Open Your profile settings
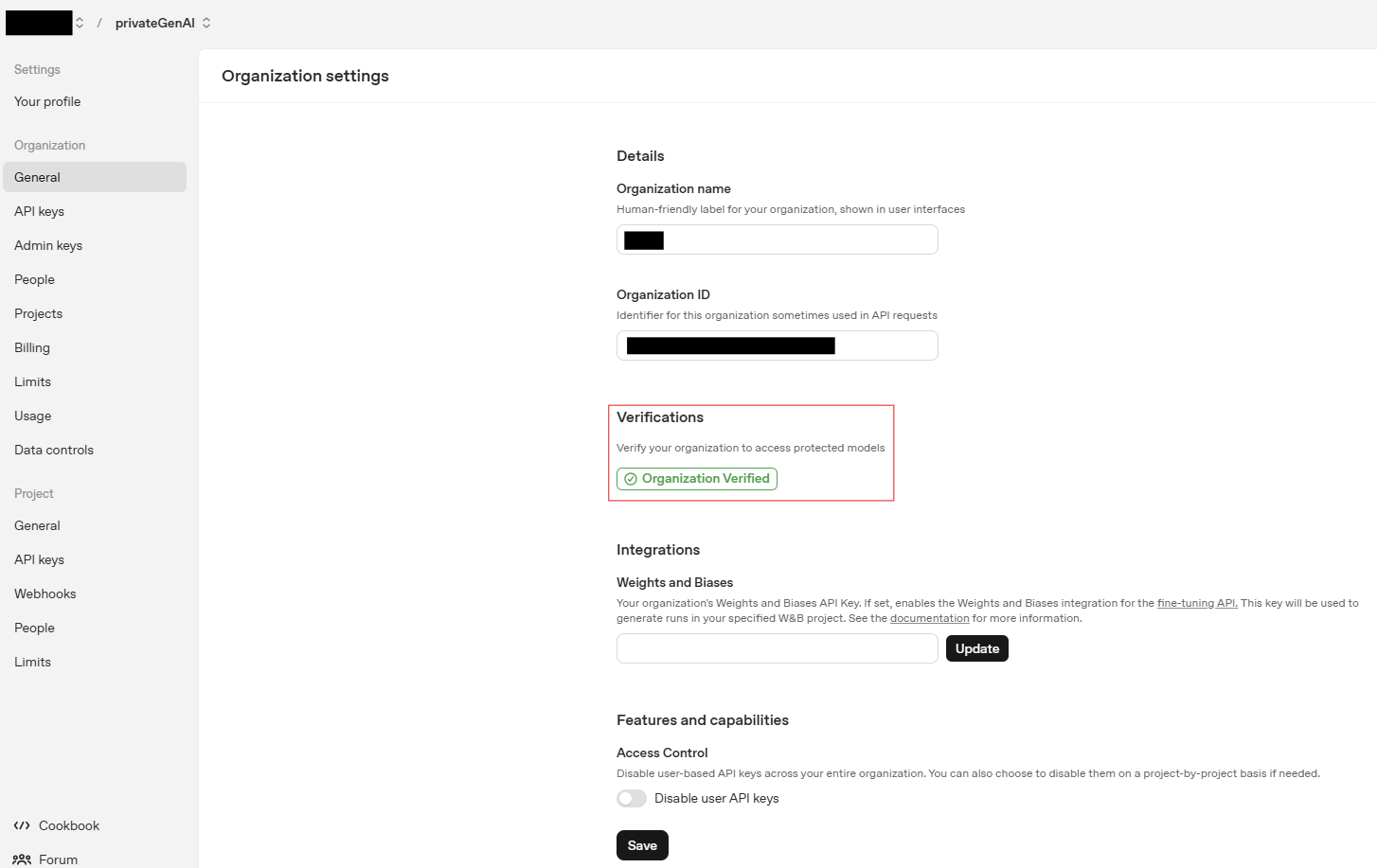The image size is (1377, 868). point(47,101)
